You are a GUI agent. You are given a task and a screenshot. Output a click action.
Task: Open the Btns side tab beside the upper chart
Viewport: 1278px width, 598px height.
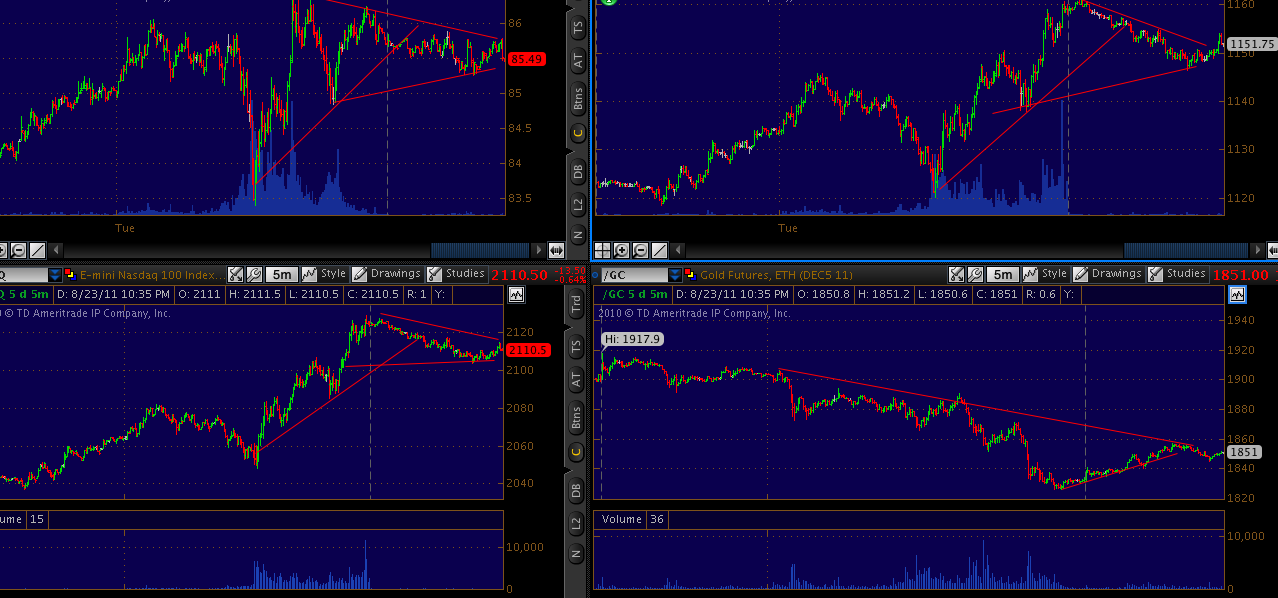577,98
